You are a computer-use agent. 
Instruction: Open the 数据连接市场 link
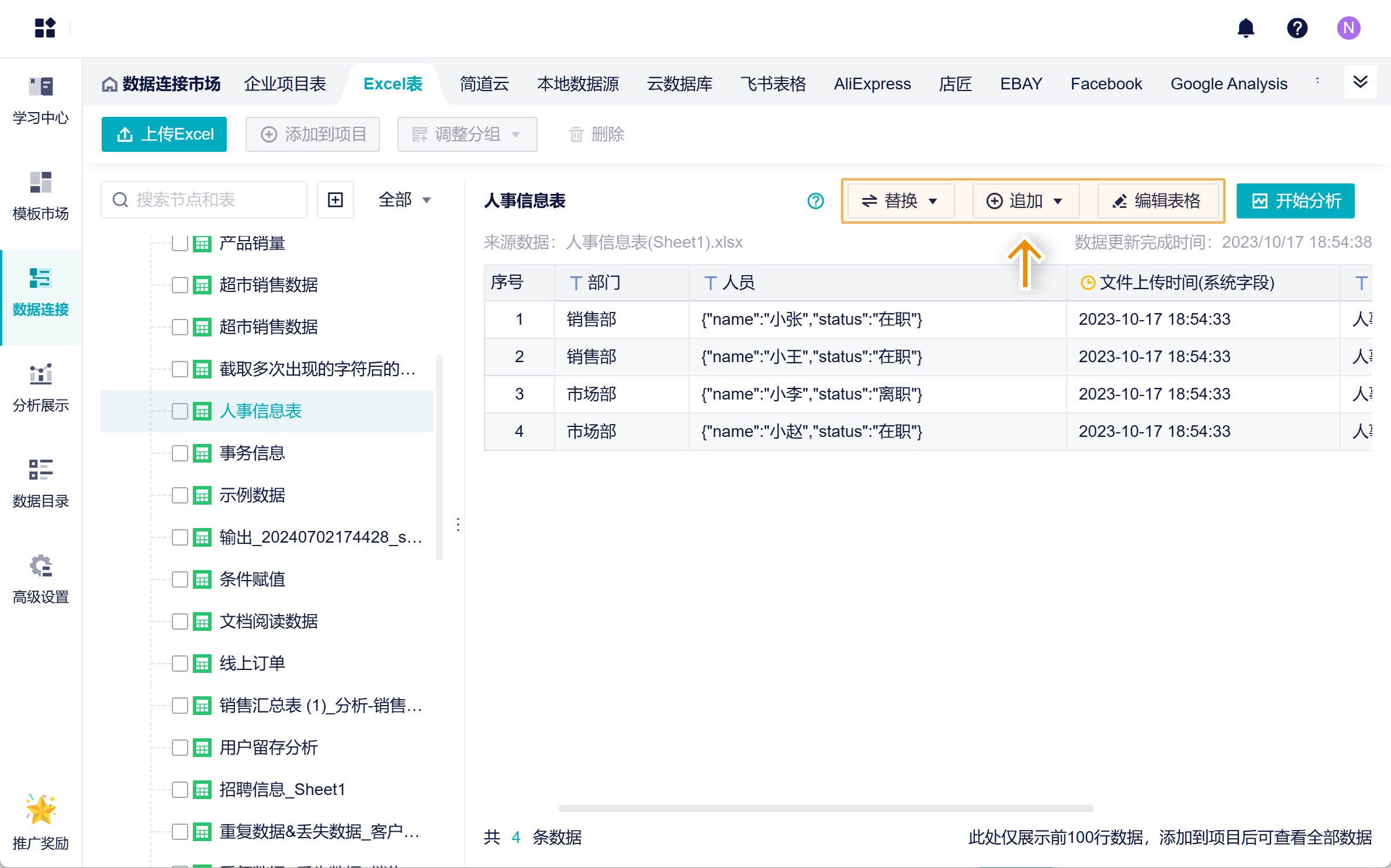pyautogui.click(x=161, y=84)
